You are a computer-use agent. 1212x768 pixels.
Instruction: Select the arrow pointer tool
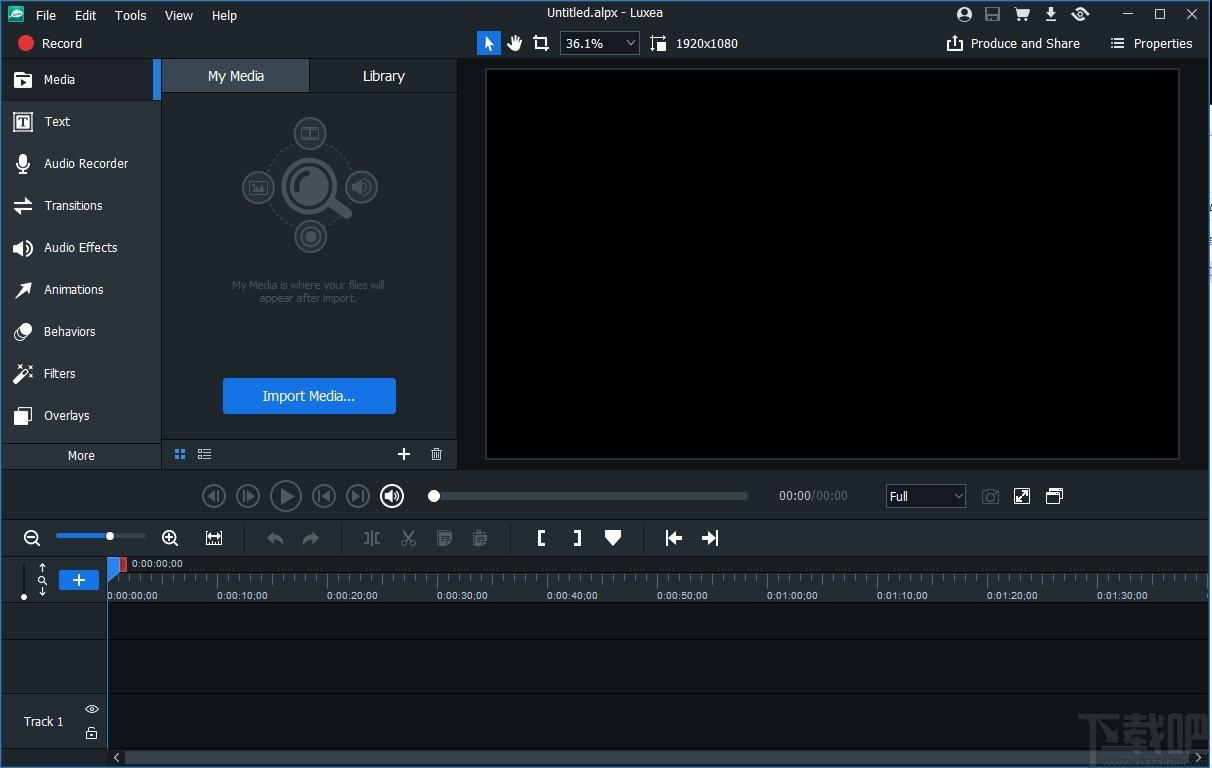[x=489, y=43]
